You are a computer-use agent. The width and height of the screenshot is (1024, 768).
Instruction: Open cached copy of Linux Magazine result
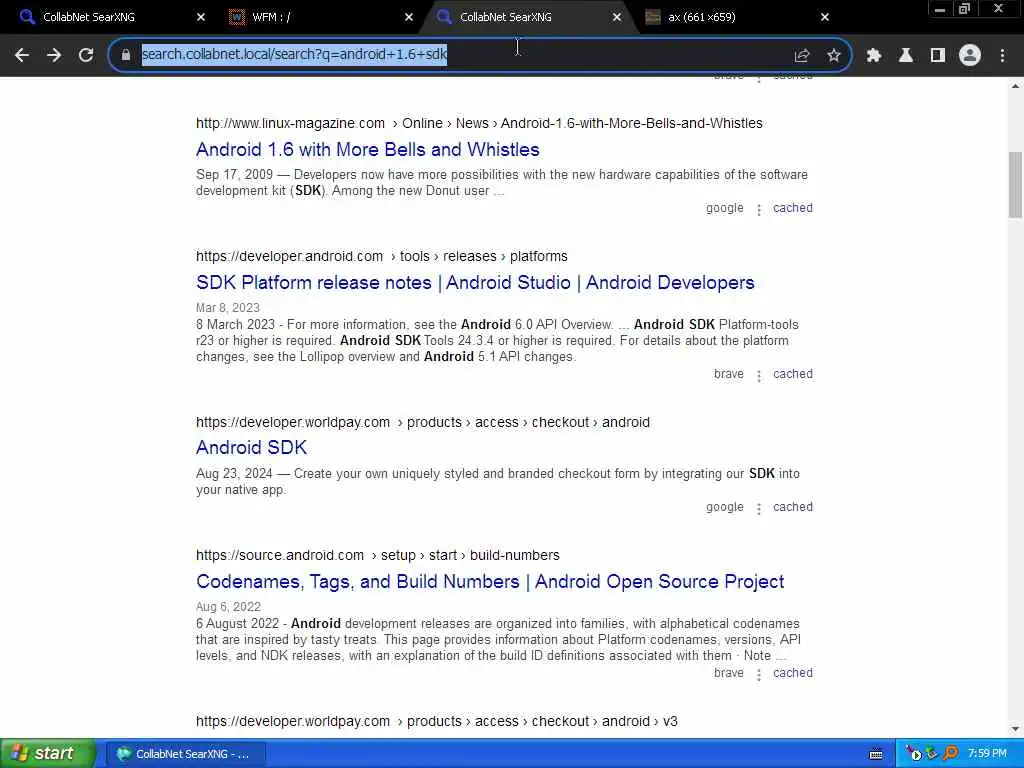(793, 208)
